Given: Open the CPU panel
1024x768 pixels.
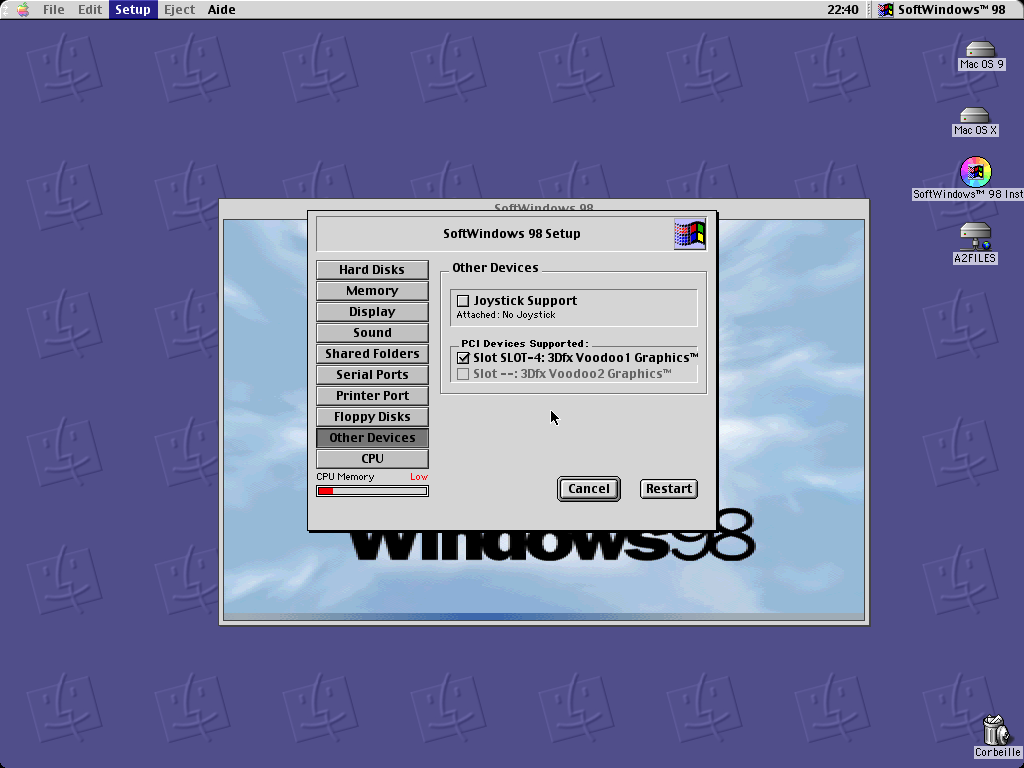Looking at the screenshot, I should coord(372,458).
